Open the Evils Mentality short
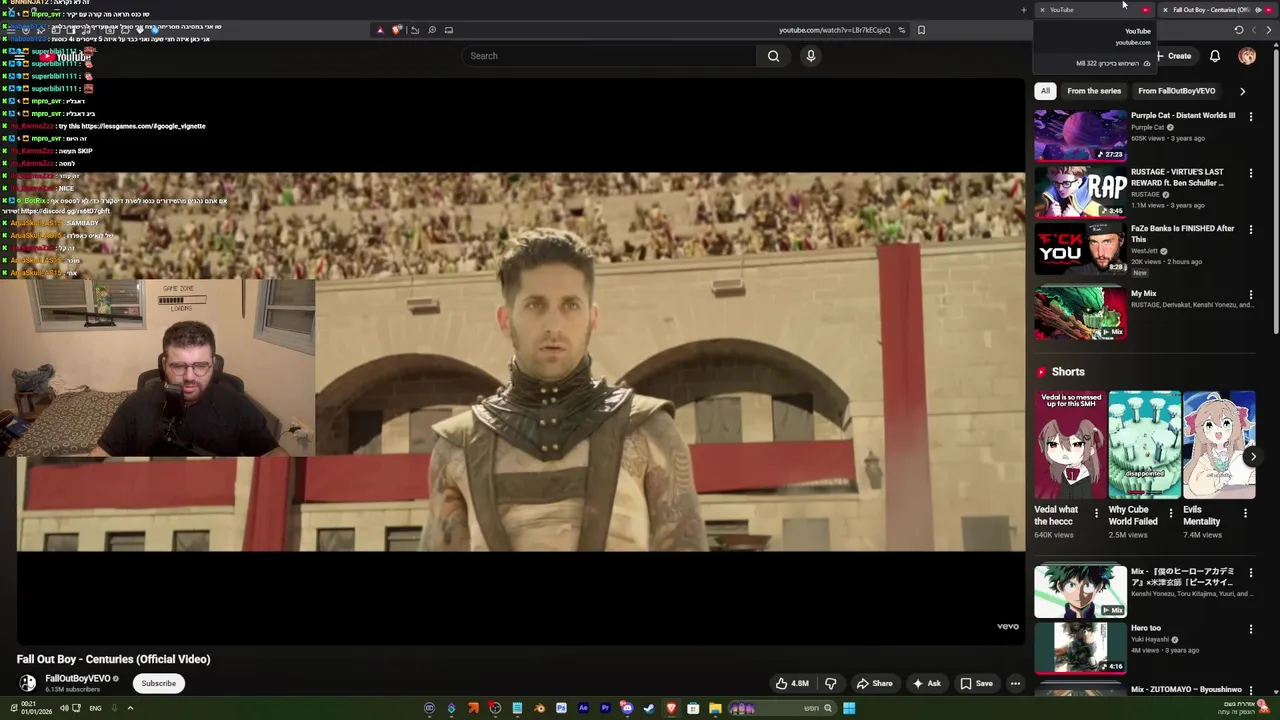 click(1218, 445)
